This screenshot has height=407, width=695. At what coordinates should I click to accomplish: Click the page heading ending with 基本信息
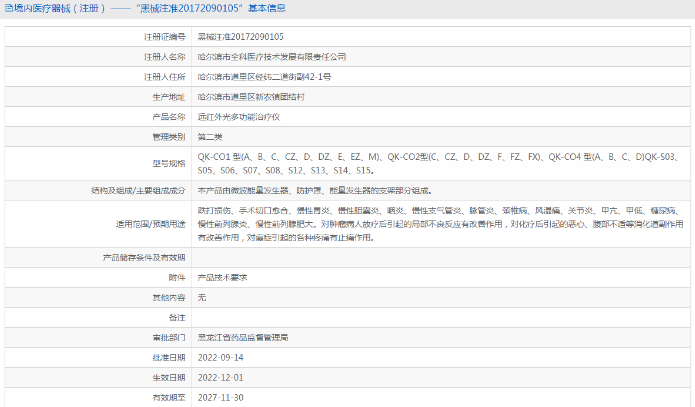click(145, 8)
